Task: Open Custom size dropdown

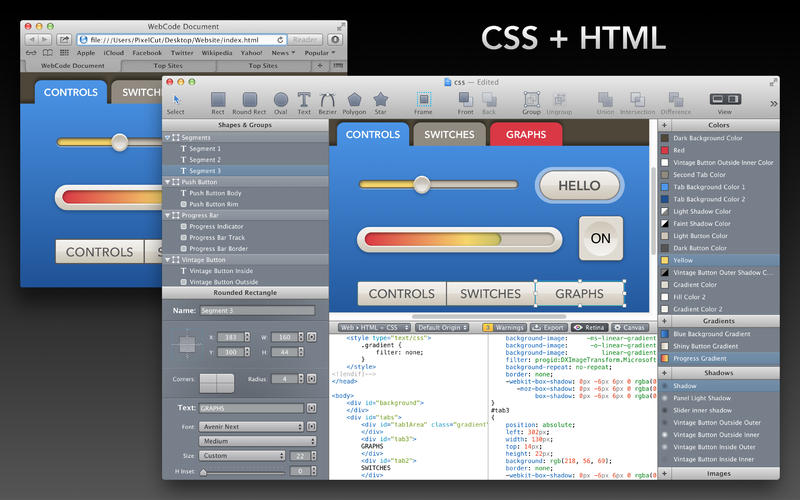Action: click(242, 456)
